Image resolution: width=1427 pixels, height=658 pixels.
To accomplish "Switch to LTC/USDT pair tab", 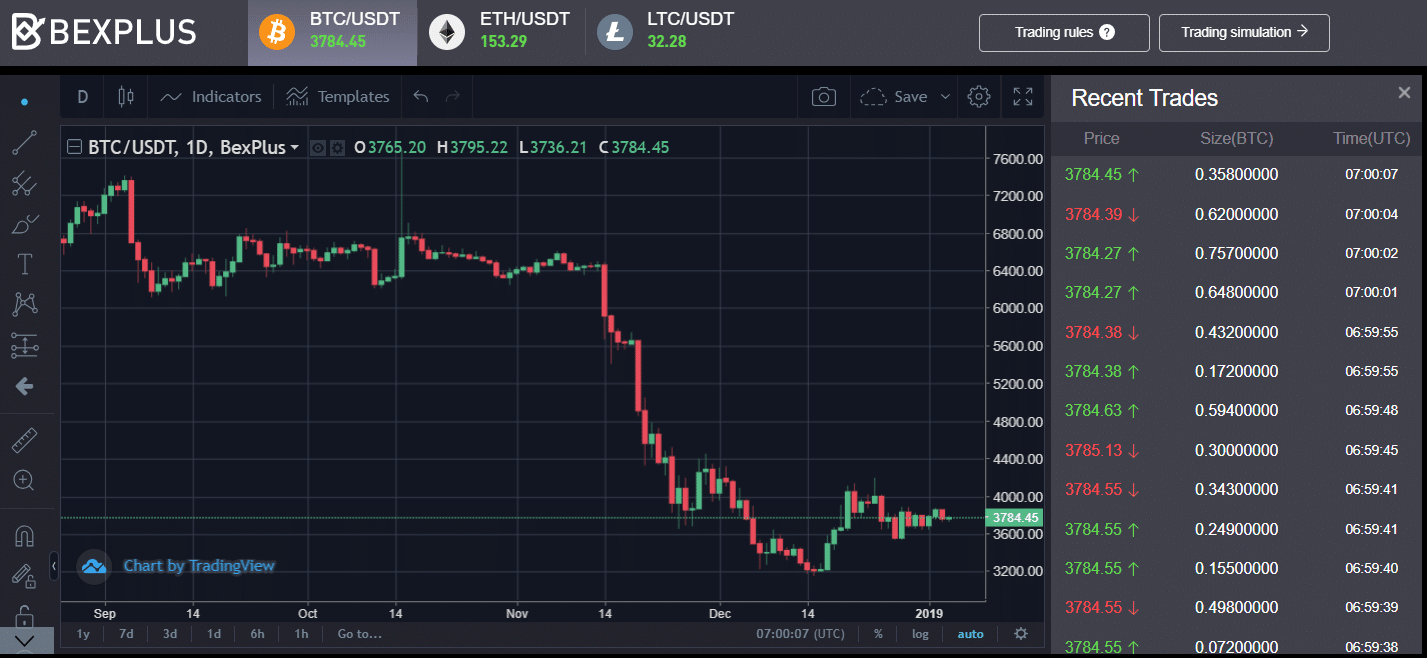I will 666,32.
